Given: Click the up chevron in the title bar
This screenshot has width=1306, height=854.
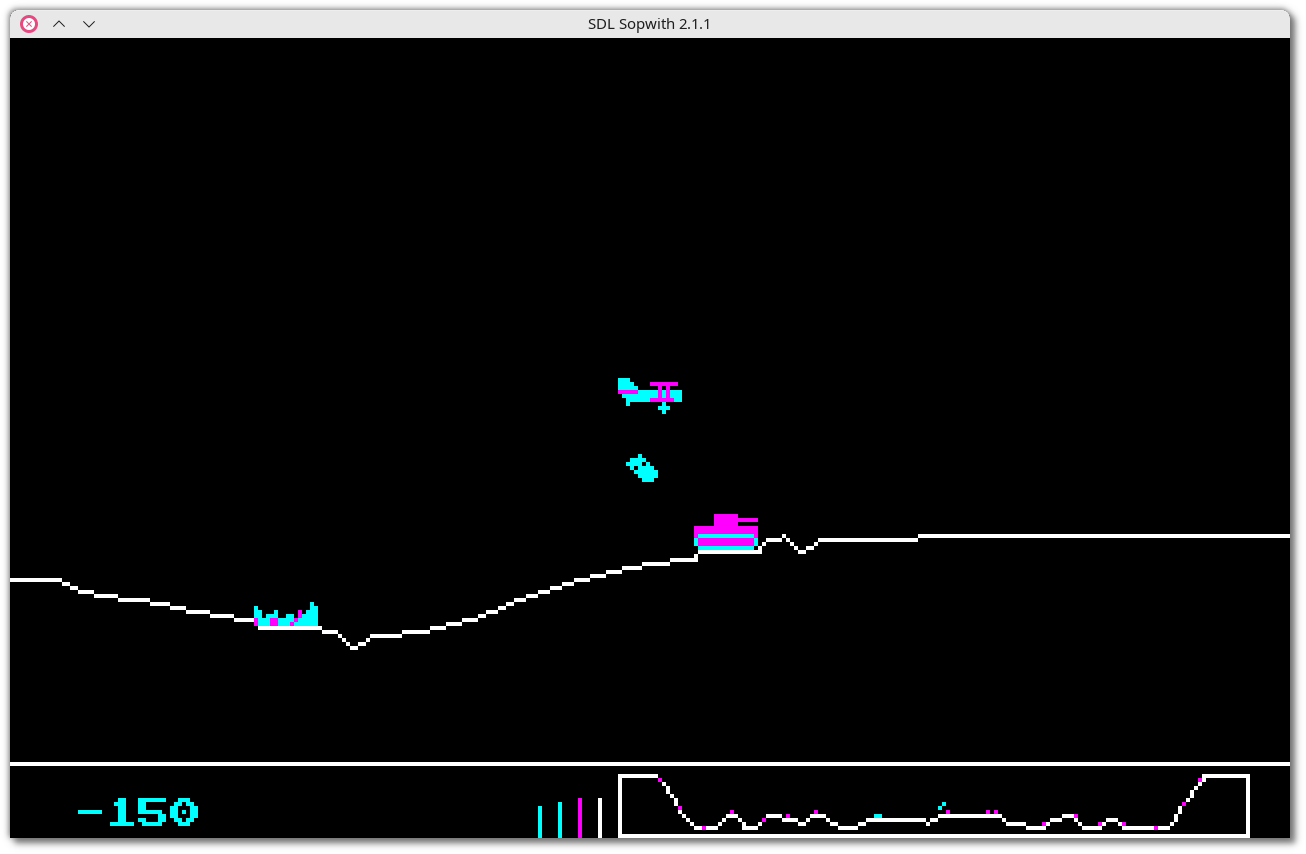Looking at the screenshot, I should click(x=59, y=24).
